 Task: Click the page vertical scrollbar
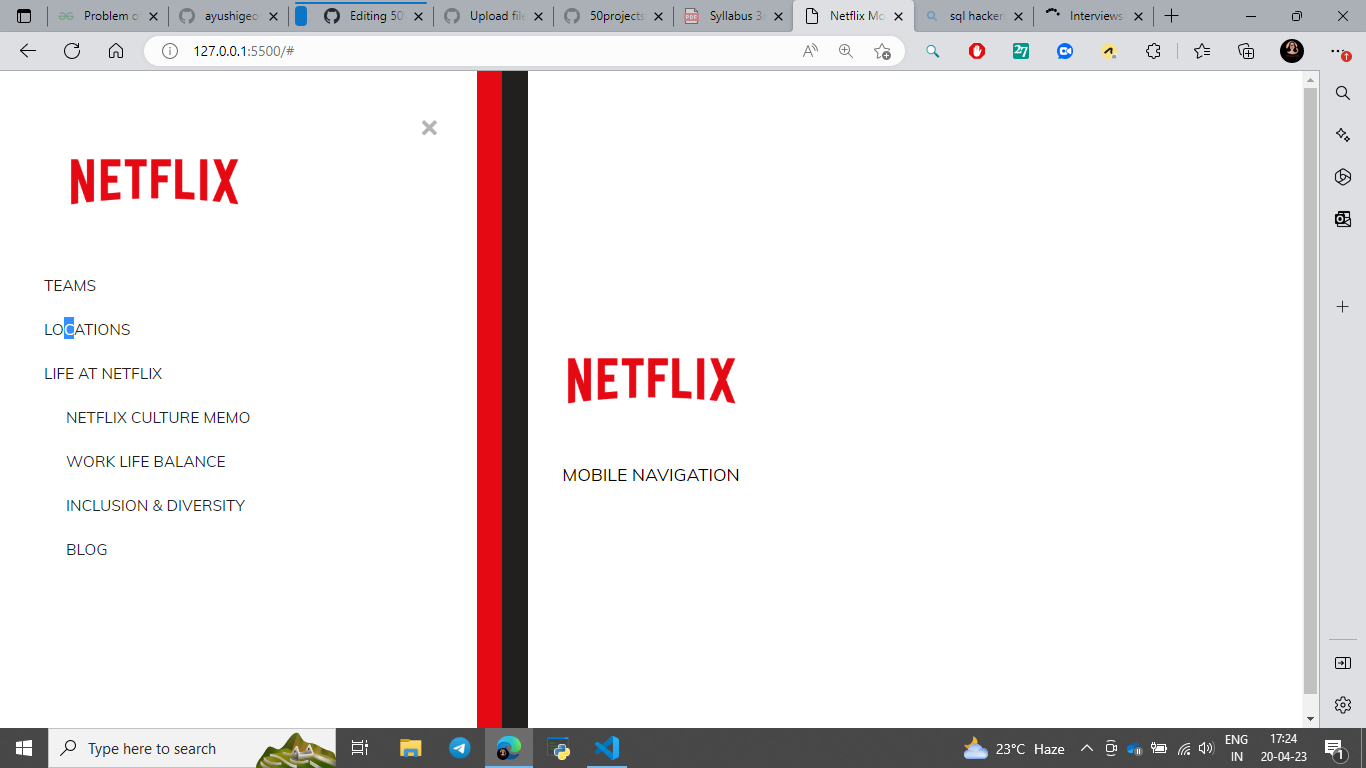(1311, 391)
